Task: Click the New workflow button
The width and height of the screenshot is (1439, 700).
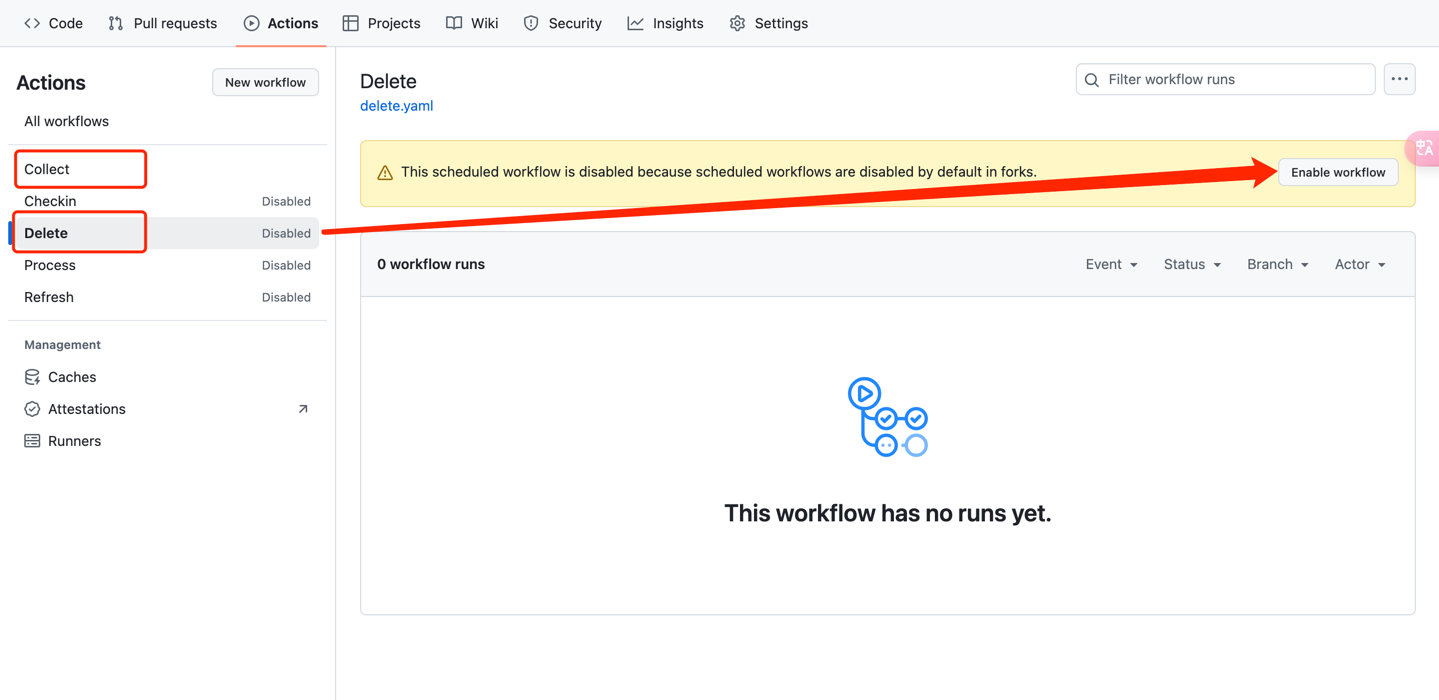Action: pyautogui.click(x=265, y=82)
